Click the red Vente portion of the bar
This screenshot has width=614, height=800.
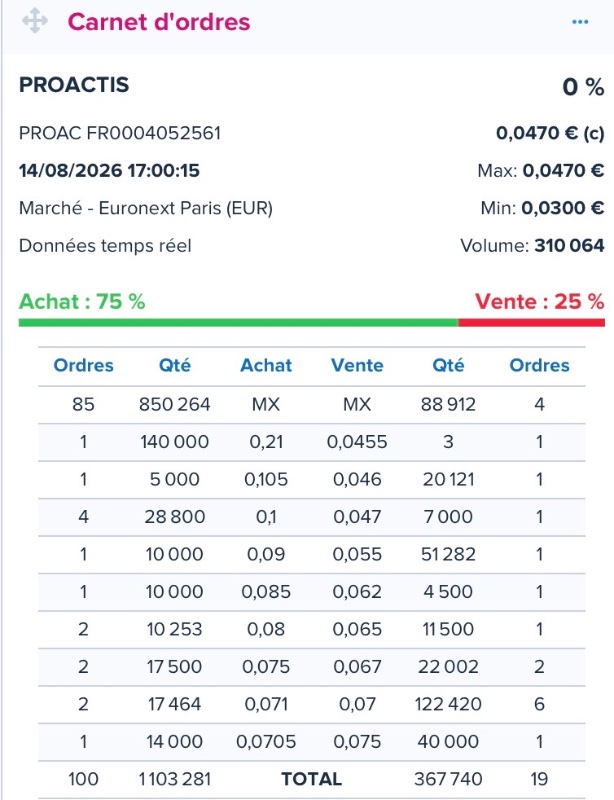[x=531, y=322]
